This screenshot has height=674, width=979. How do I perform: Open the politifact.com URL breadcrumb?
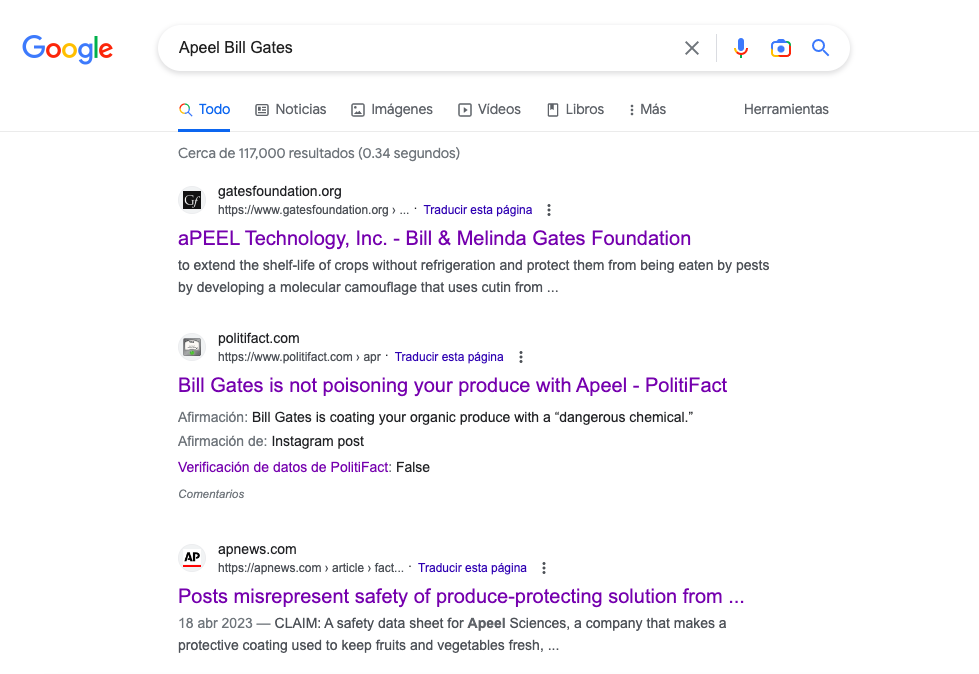tap(299, 357)
